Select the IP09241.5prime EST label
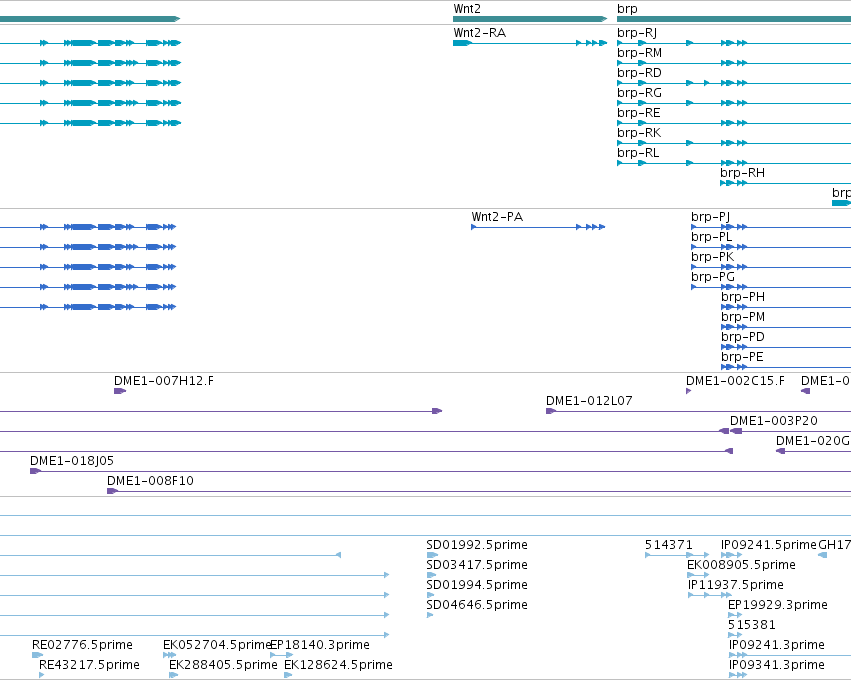Screen dimensions: 851x680 [768, 545]
